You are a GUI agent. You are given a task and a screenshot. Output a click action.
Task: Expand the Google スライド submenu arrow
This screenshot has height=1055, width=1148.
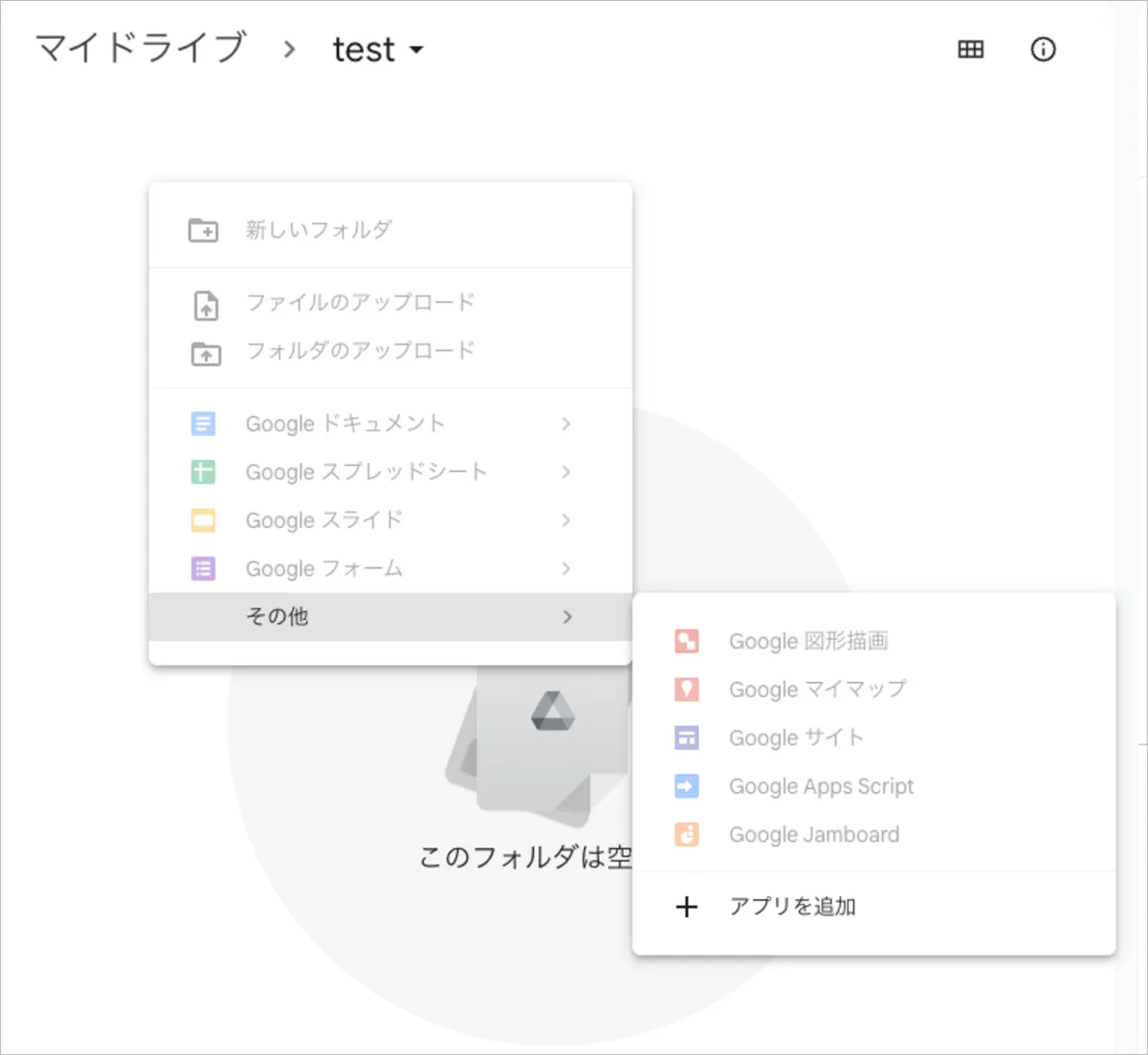566,520
